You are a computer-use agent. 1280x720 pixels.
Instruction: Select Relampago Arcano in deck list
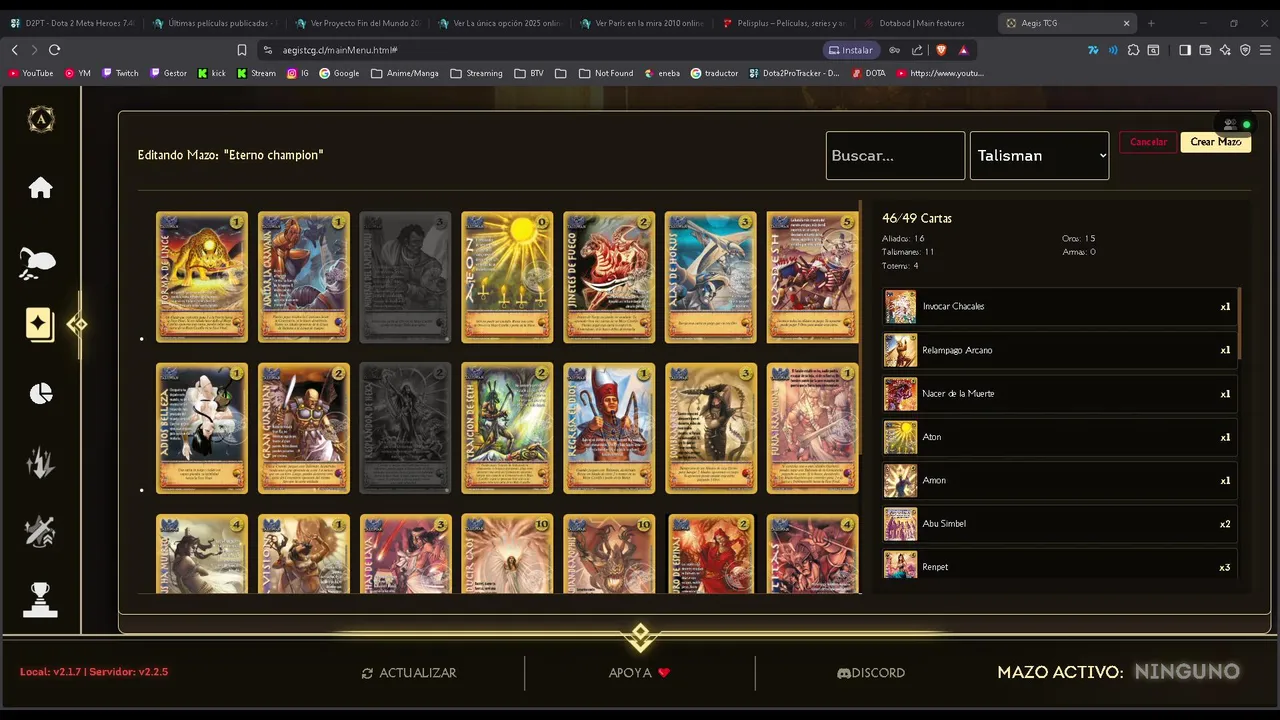coord(1060,350)
